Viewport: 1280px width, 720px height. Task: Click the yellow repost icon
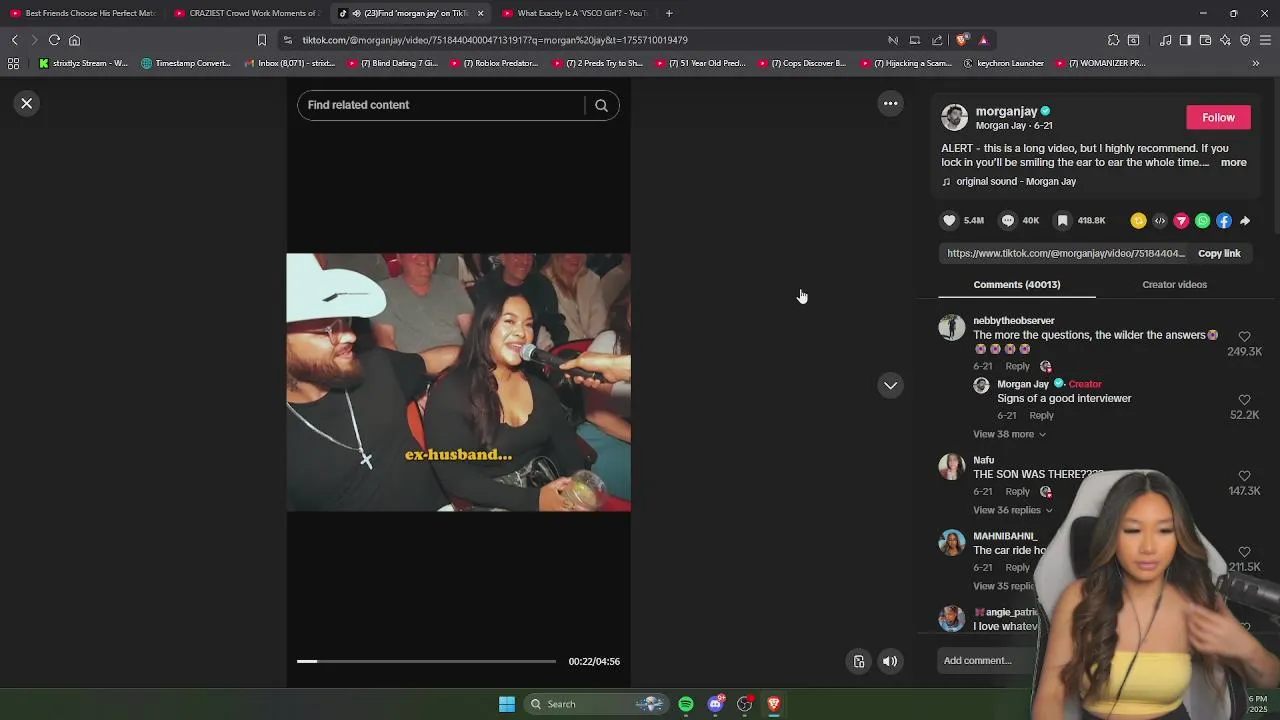pyautogui.click(x=1138, y=221)
